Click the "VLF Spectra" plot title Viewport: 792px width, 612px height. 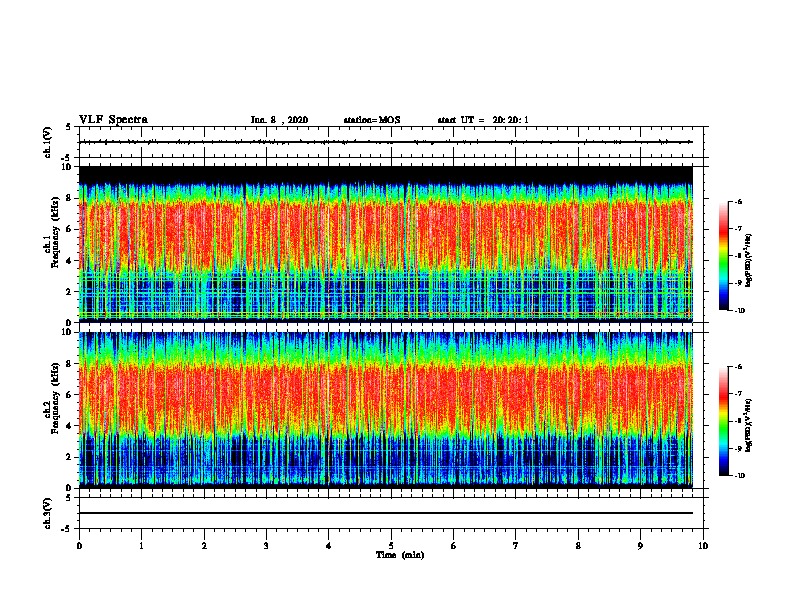coord(113,120)
